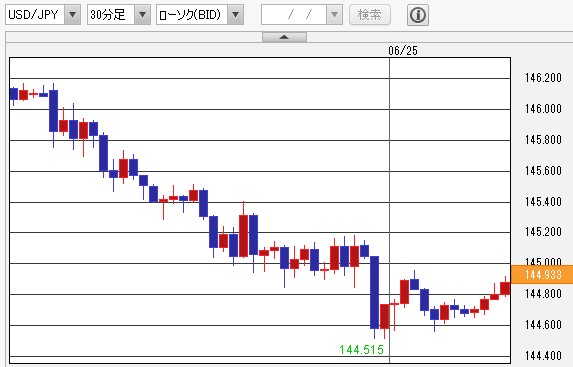Click the 145.400 price axis label
This screenshot has height=367, width=573.
[x=543, y=202]
